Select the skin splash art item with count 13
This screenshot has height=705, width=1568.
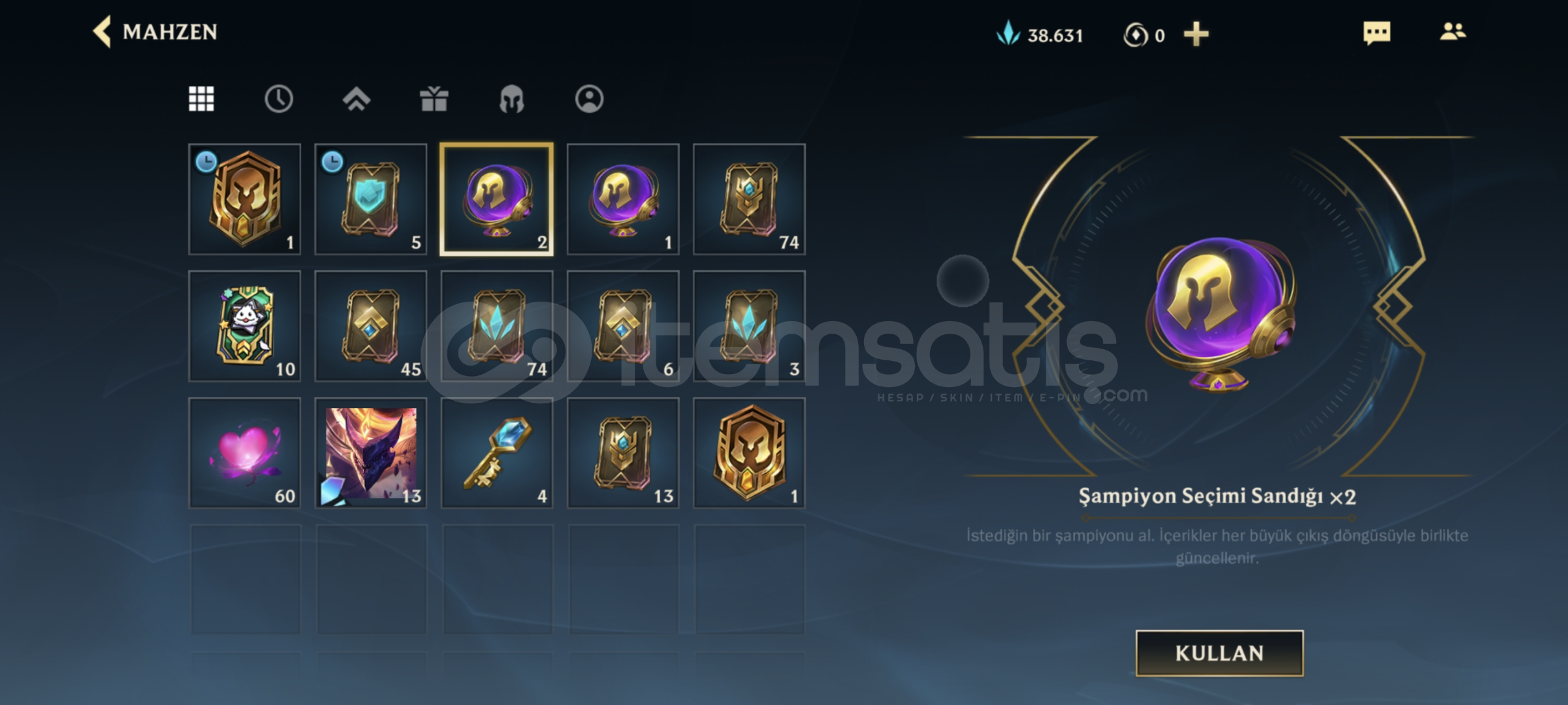[371, 453]
